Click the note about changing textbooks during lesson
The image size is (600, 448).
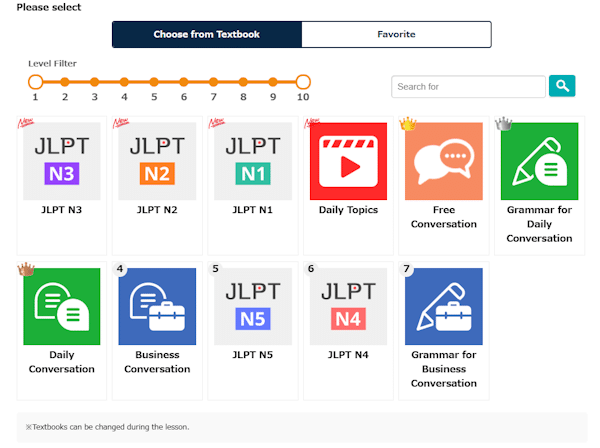[108, 427]
